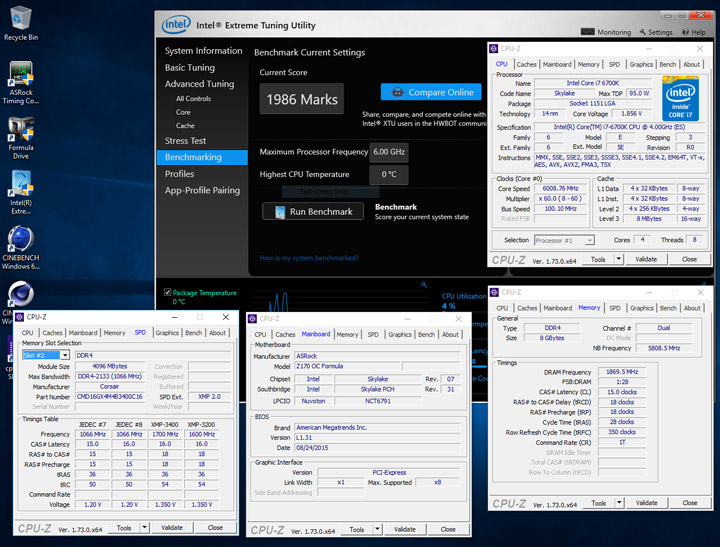The width and height of the screenshot is (720, 547).
Task: Open CINEBENCH Windows 64 desktop icon
Action: coord(21,247)
